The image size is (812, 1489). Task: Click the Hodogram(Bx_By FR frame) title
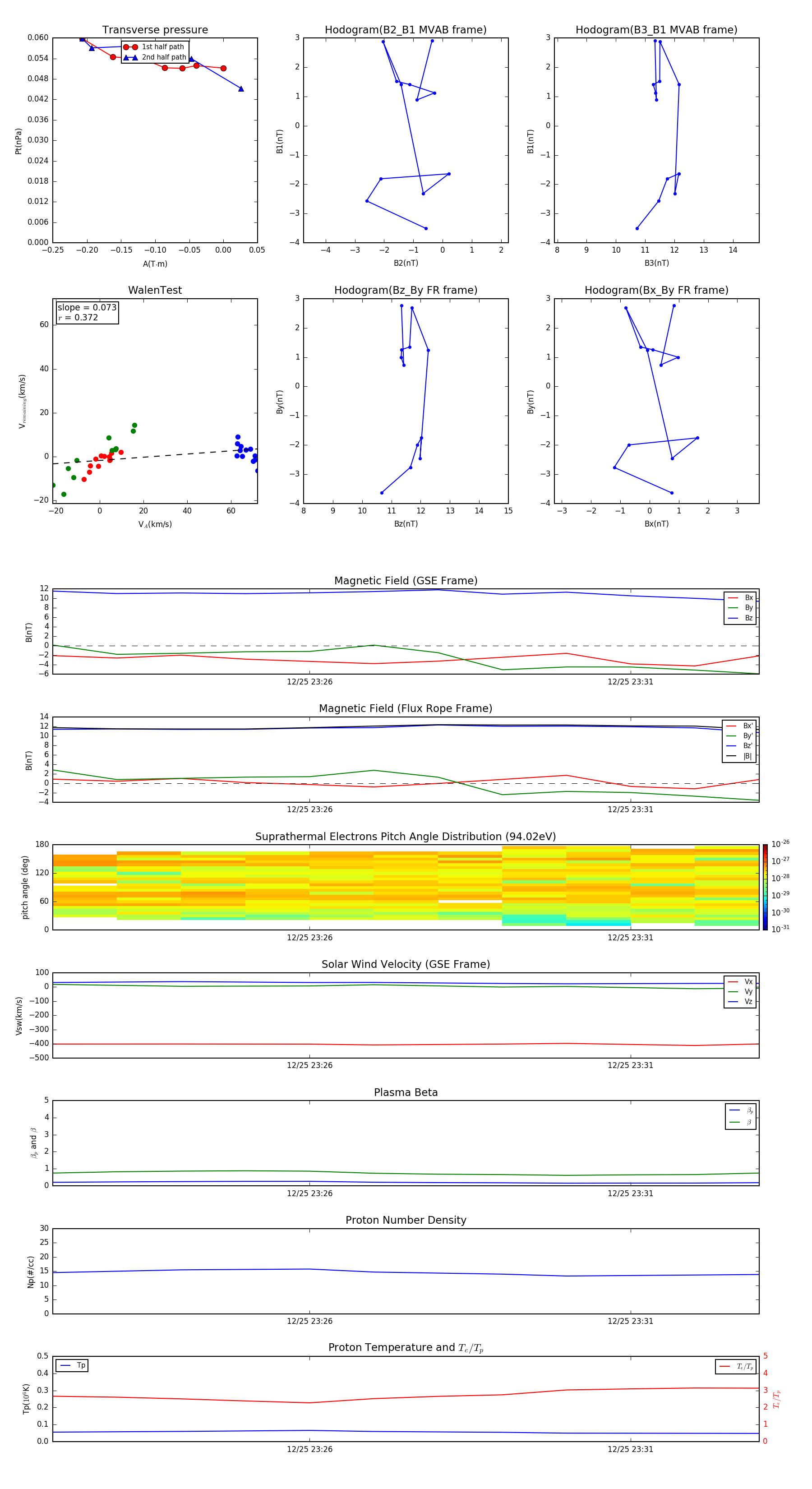tap(656, 290)
